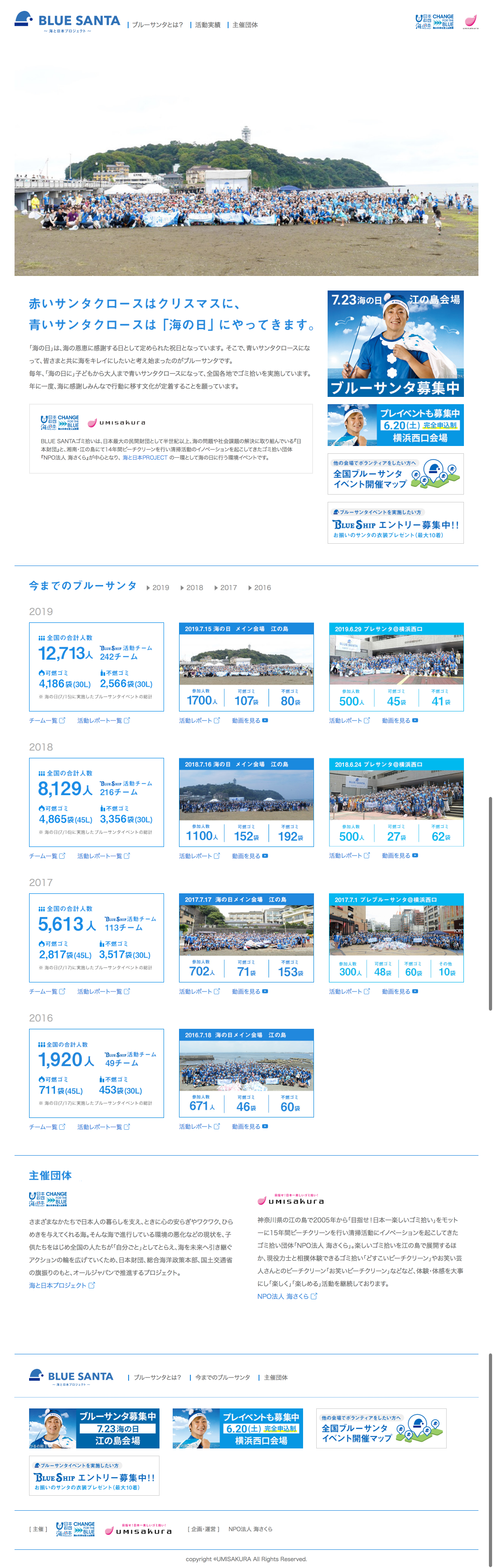The height and width of the screenshot is (1568, 493).
Task: Click video icon for 2016.7.18 動画を見る
Action: click(265, 1126)
